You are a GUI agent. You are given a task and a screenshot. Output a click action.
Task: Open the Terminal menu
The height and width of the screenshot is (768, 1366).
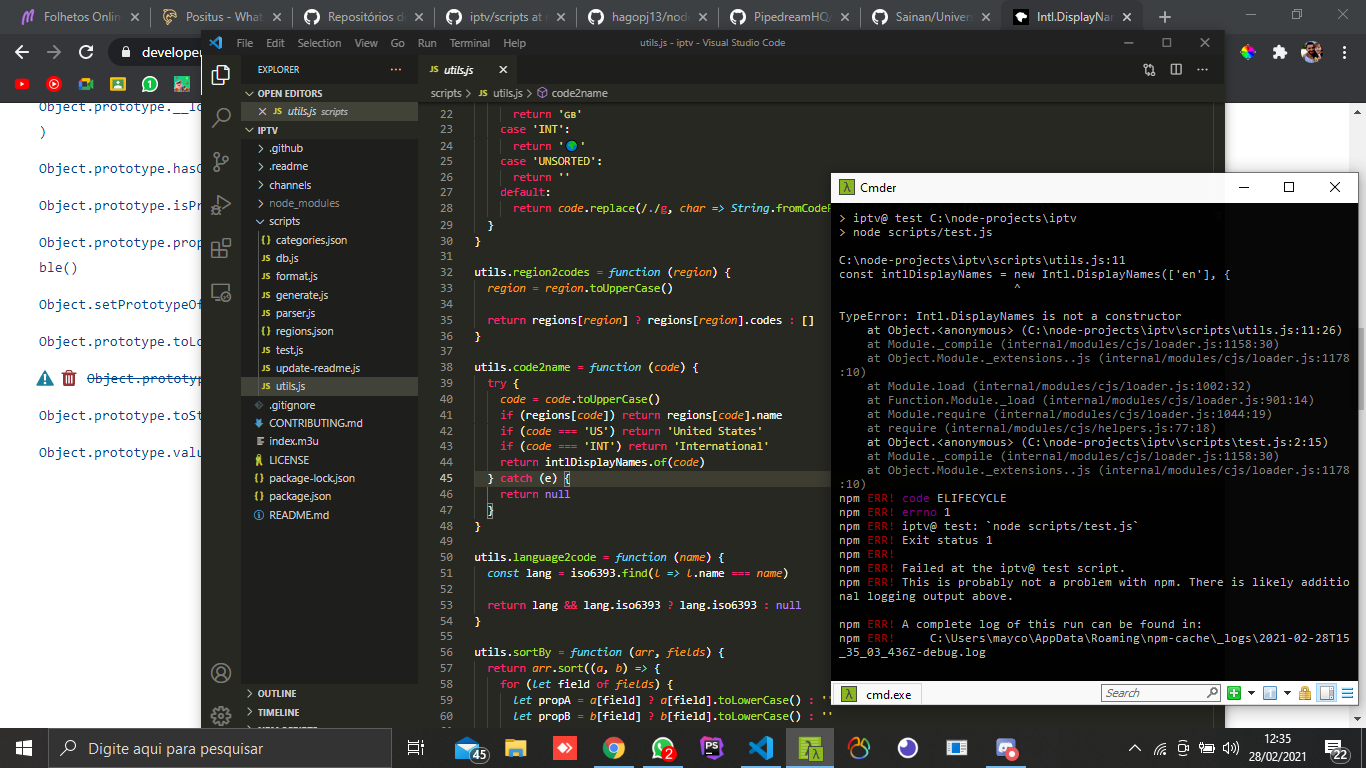pos(469,43)
